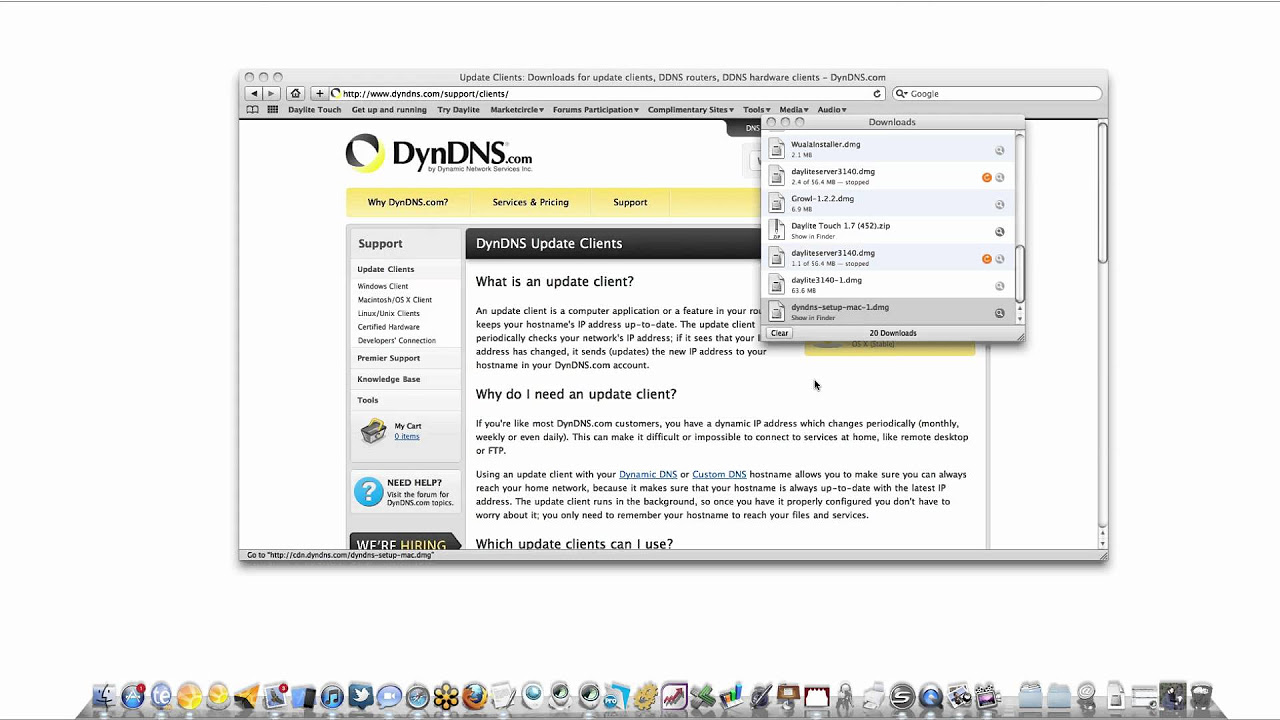Open the Services & Pricing tab

(x=530, y=202)
